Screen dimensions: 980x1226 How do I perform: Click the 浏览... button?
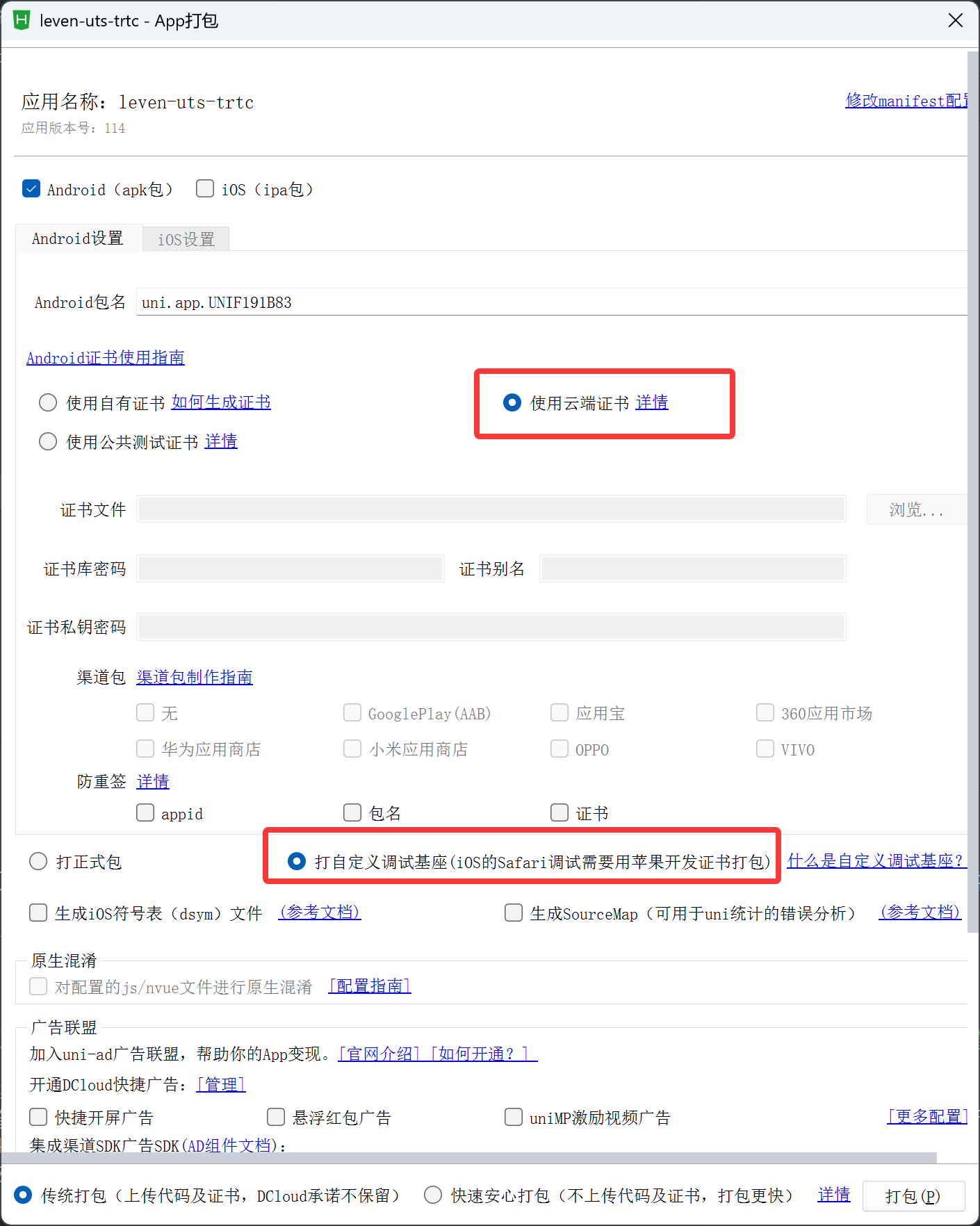tap(917, 509)
